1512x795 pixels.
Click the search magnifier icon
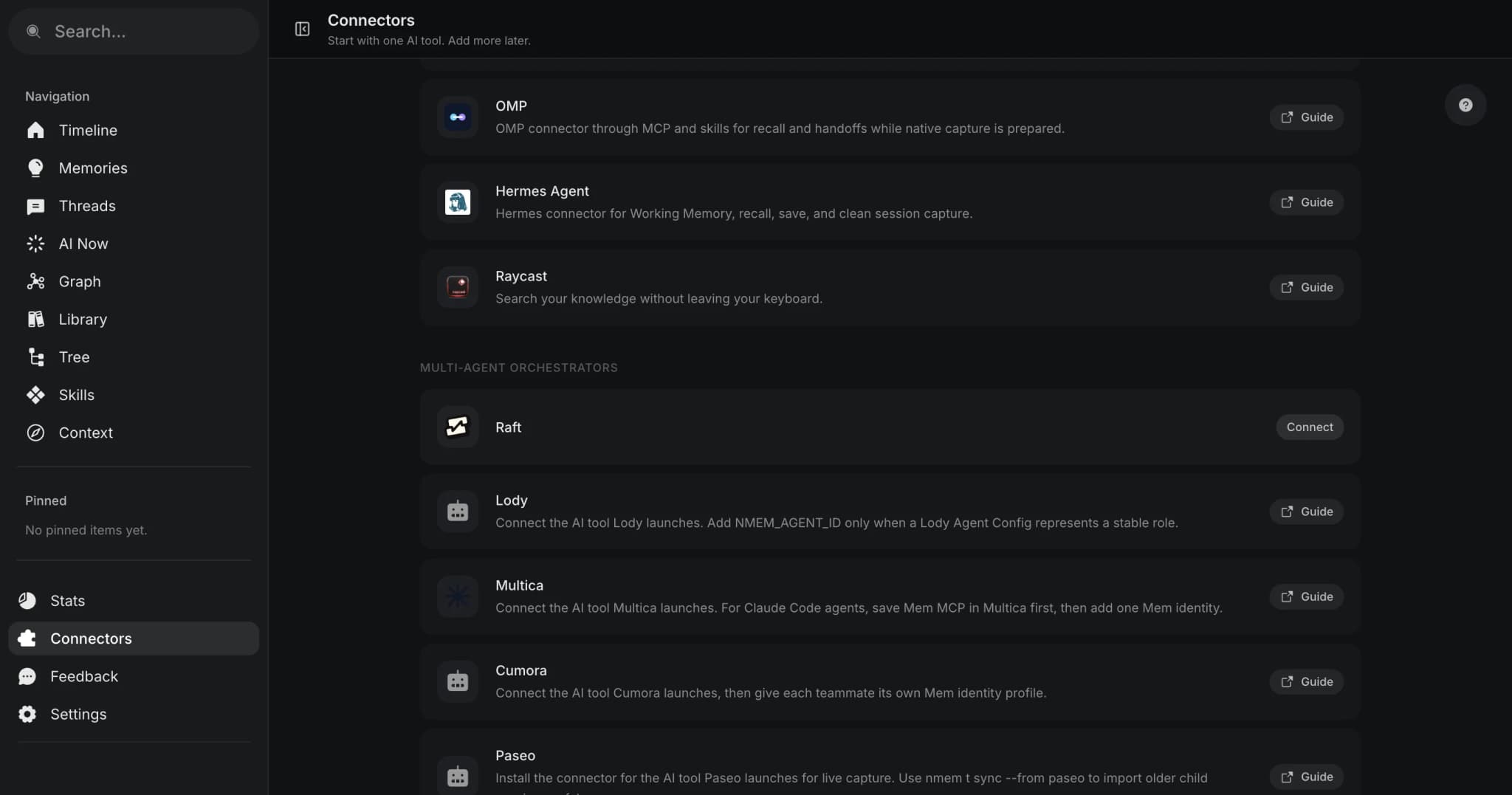click(x=33, y=31)
